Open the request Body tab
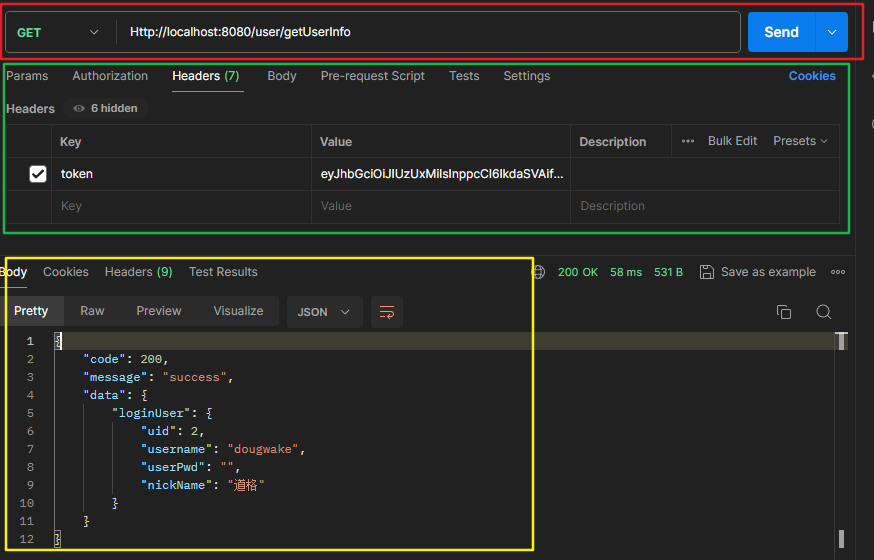 281,76
